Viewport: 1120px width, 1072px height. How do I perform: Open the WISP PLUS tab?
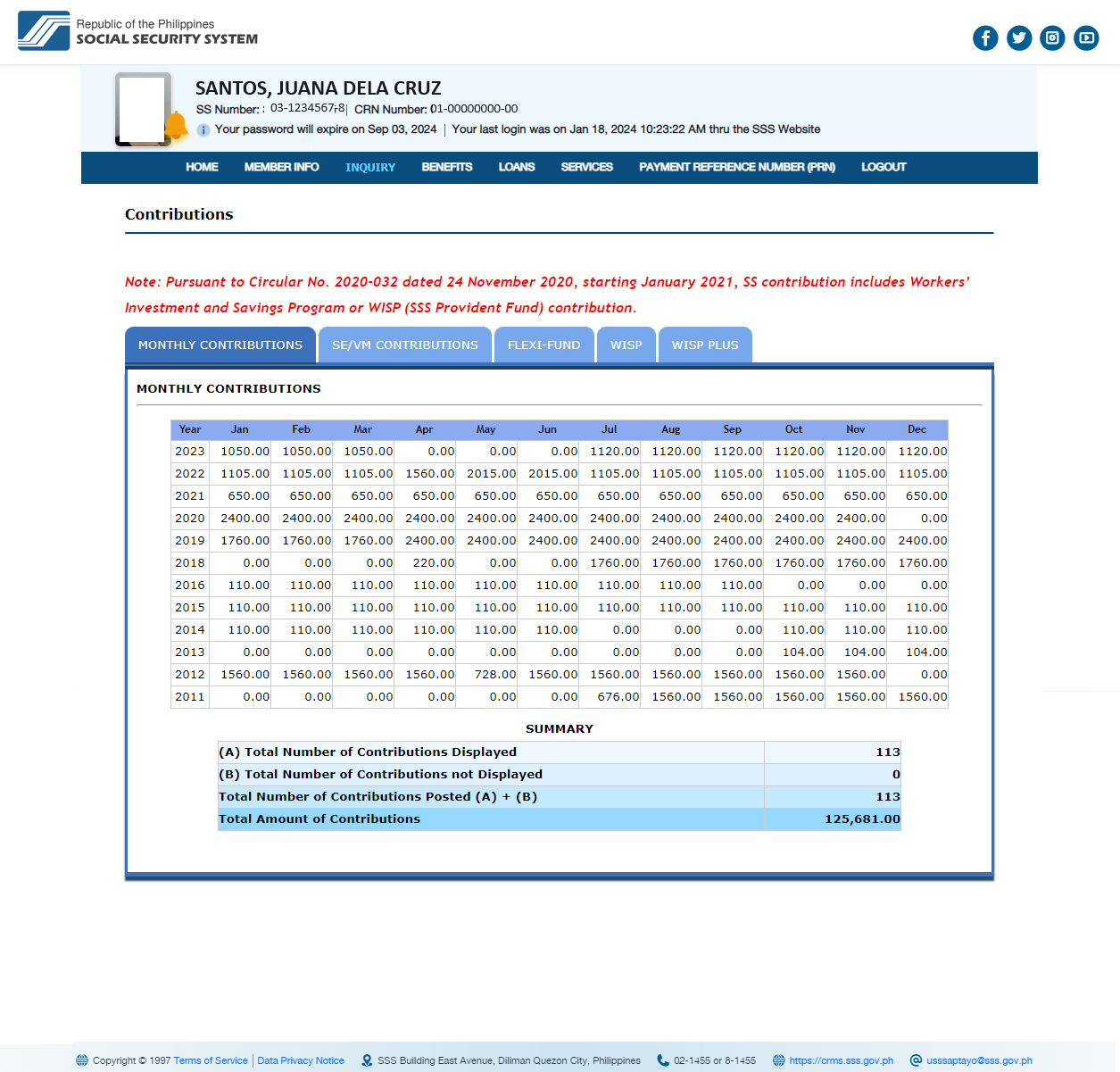point(705,345)
